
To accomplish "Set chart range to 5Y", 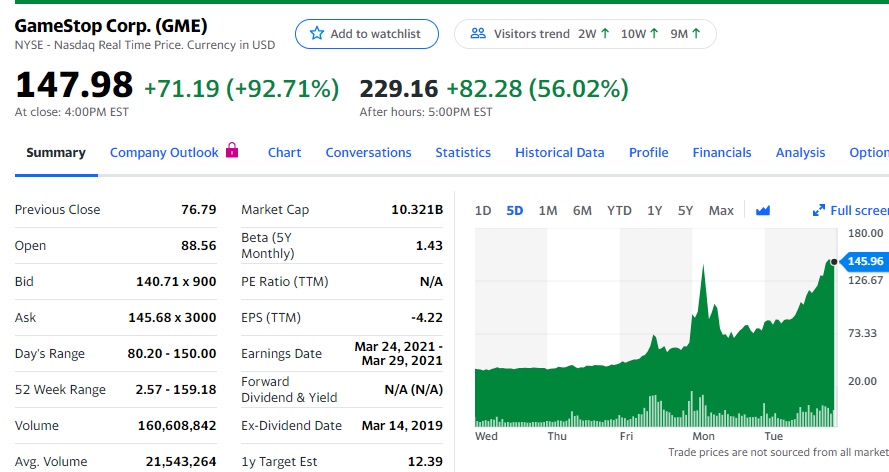I will click(685, 211).
